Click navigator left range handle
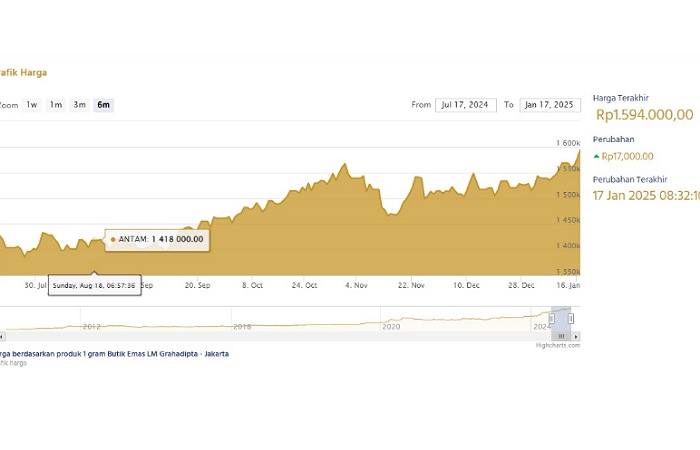The height and width of the screenshot is (450, 700). pos(552,318)
